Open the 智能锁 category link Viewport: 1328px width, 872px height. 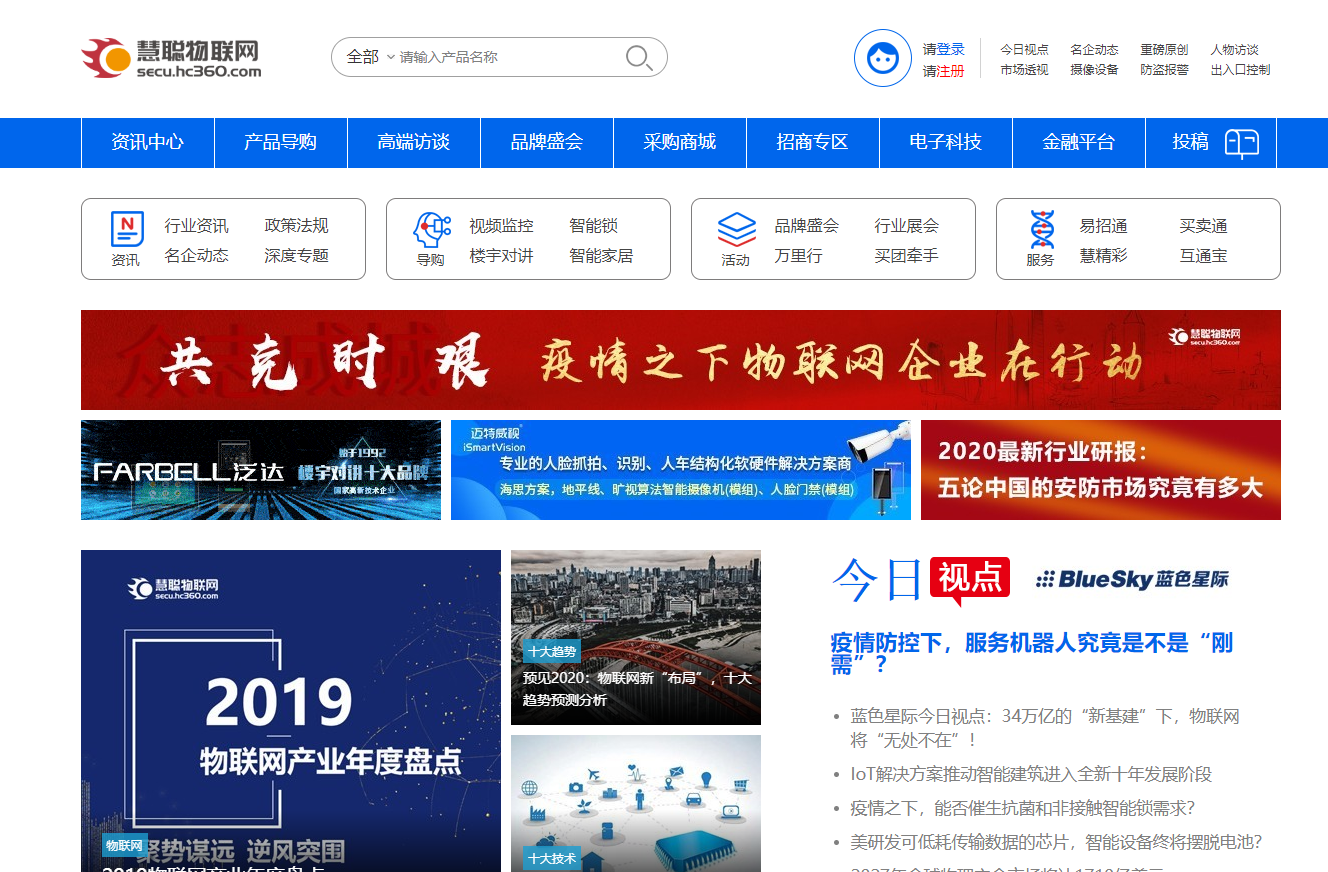click(594, 226)
